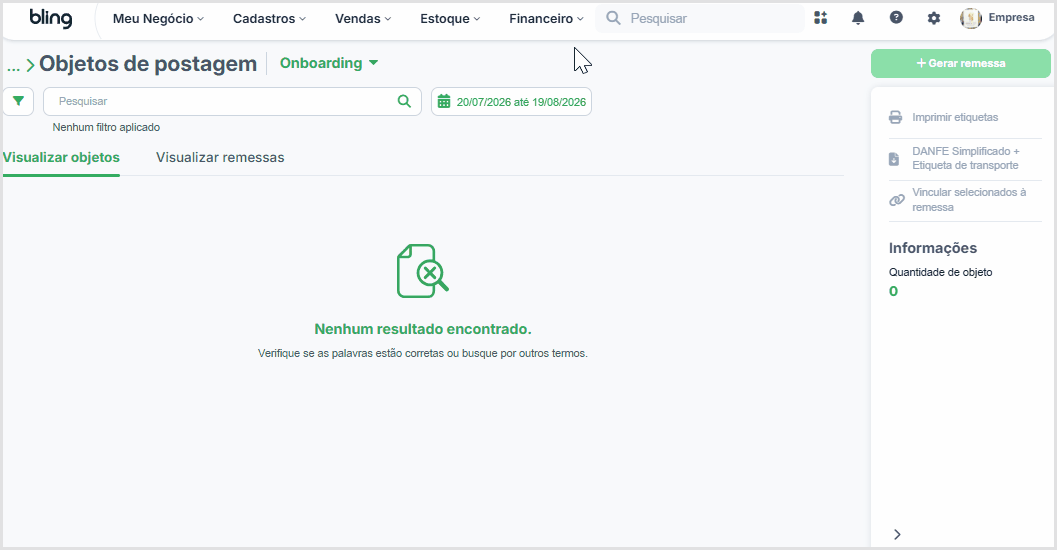Click the Informações heading

click(932, 248)
